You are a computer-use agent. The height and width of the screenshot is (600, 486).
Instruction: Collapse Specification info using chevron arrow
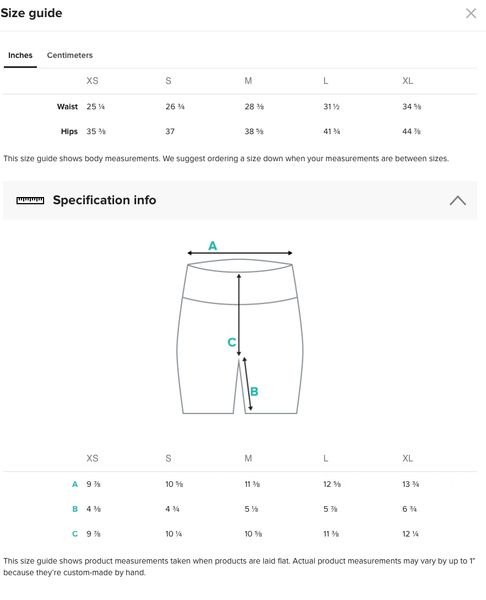tap(458, 201)
